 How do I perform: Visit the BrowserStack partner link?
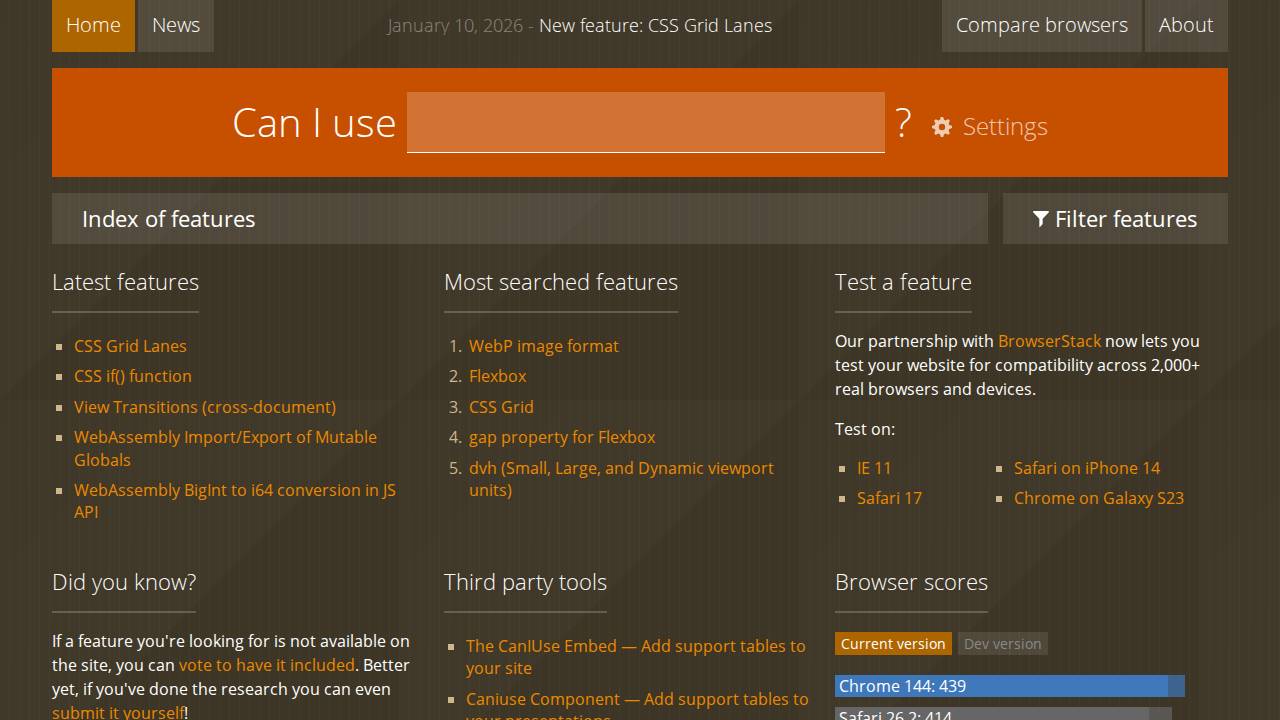coord(1049,341)
